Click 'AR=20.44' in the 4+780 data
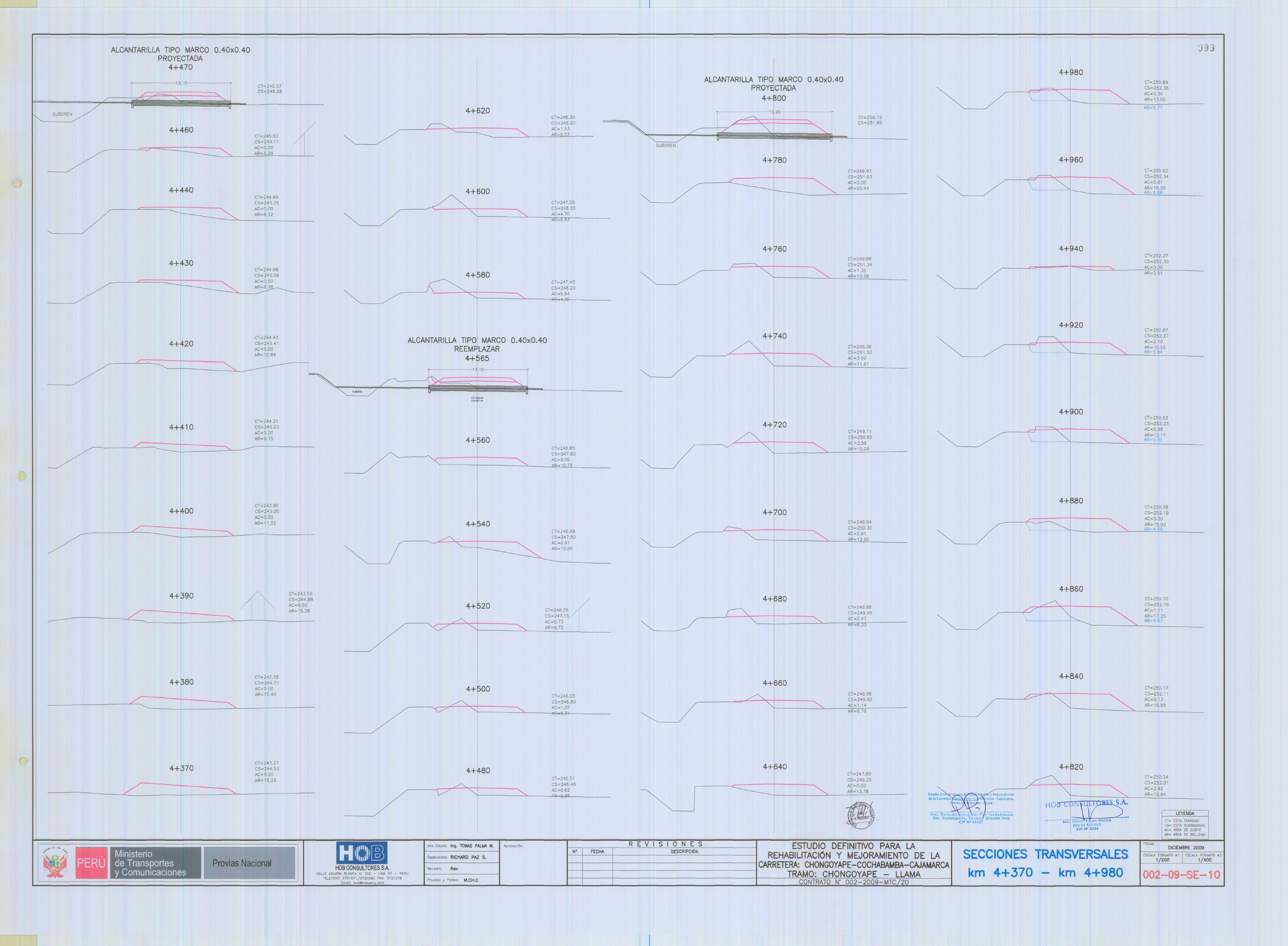The height and width of the screenshot is (946, 1288). 858,188
